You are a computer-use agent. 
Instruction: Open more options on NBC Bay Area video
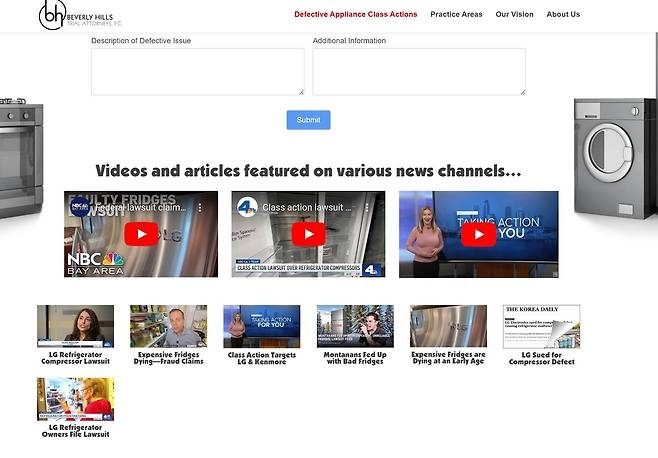[199, 207]
